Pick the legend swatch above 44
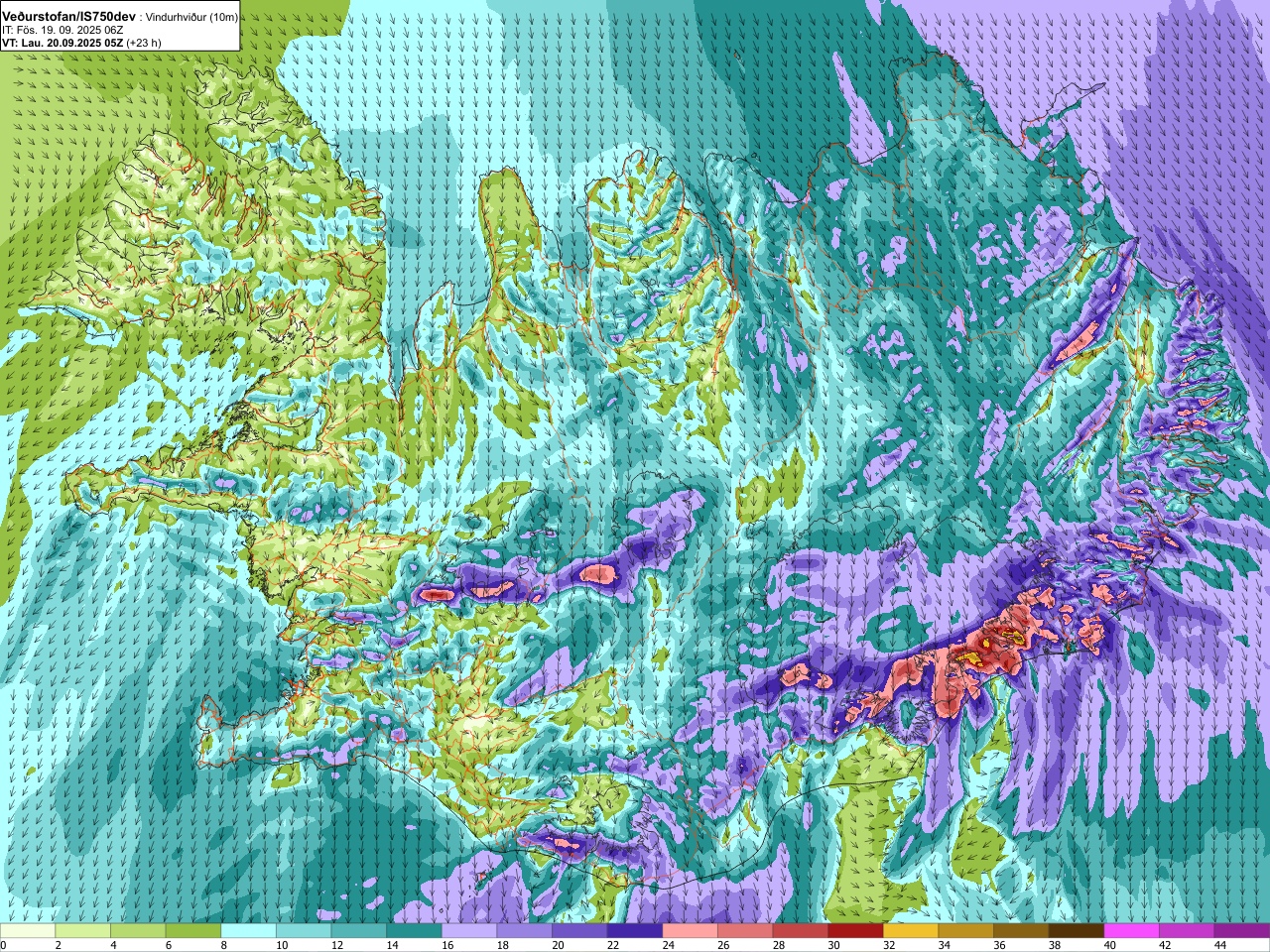The width and height of the screenshot is (1270, 952). (1242, 931)
